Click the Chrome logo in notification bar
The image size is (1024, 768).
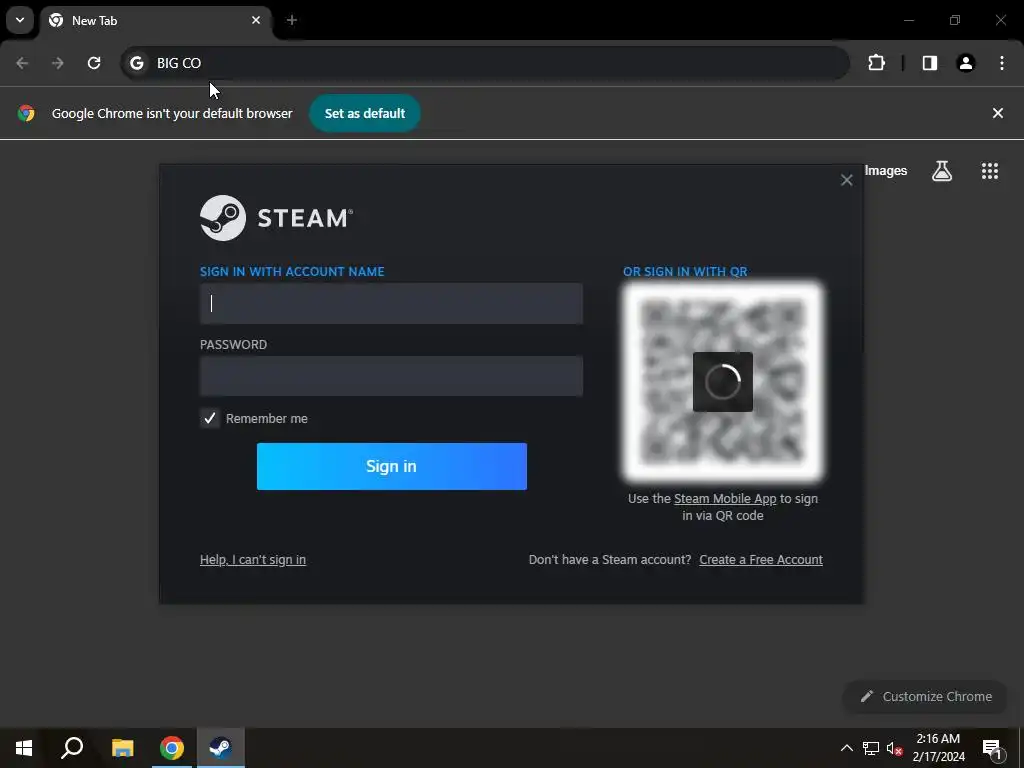pos(26,113)
